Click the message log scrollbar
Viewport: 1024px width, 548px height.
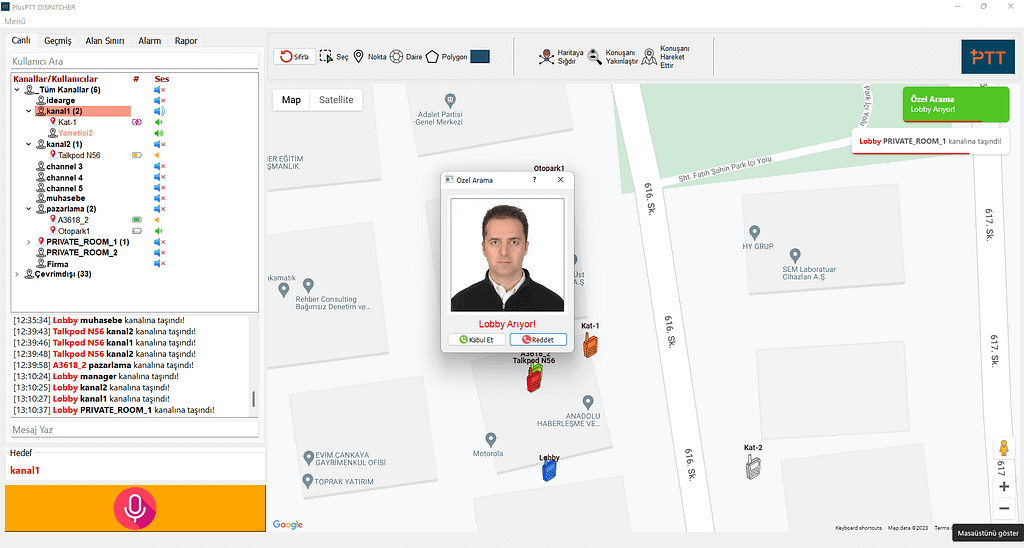coord(253,399)
